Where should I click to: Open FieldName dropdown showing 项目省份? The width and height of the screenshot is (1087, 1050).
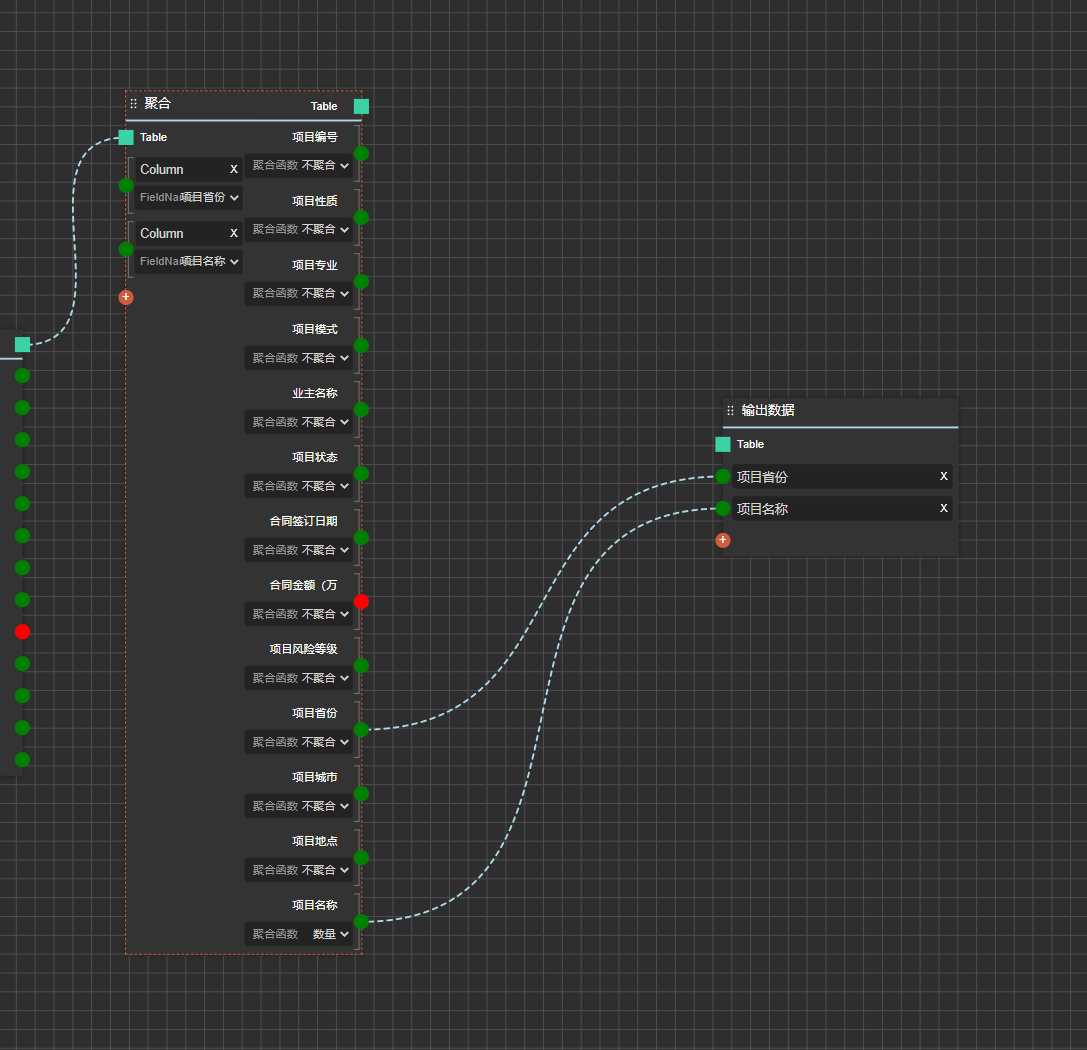click(x=189, y=198)
